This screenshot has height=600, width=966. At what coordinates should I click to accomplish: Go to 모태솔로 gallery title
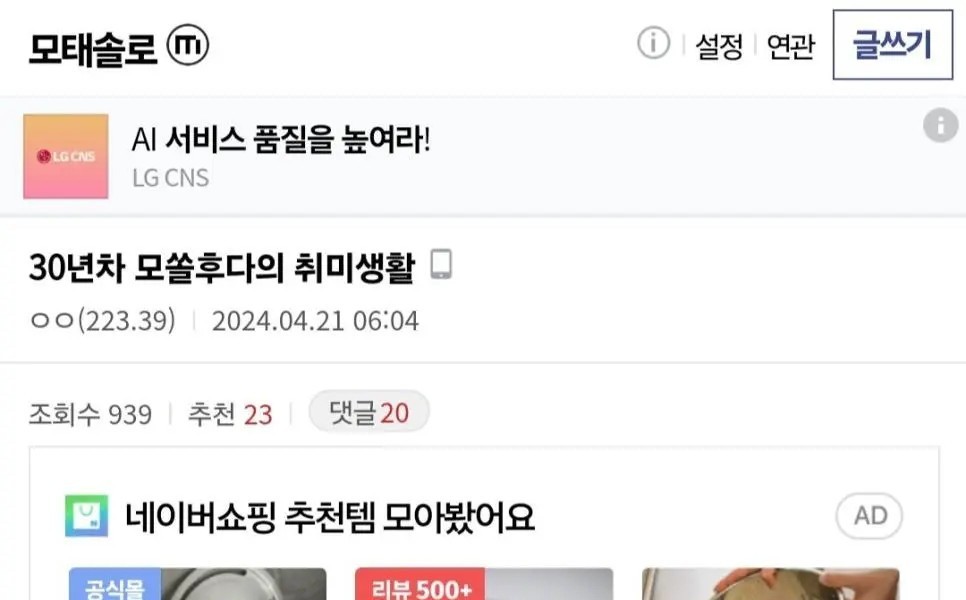92,48
